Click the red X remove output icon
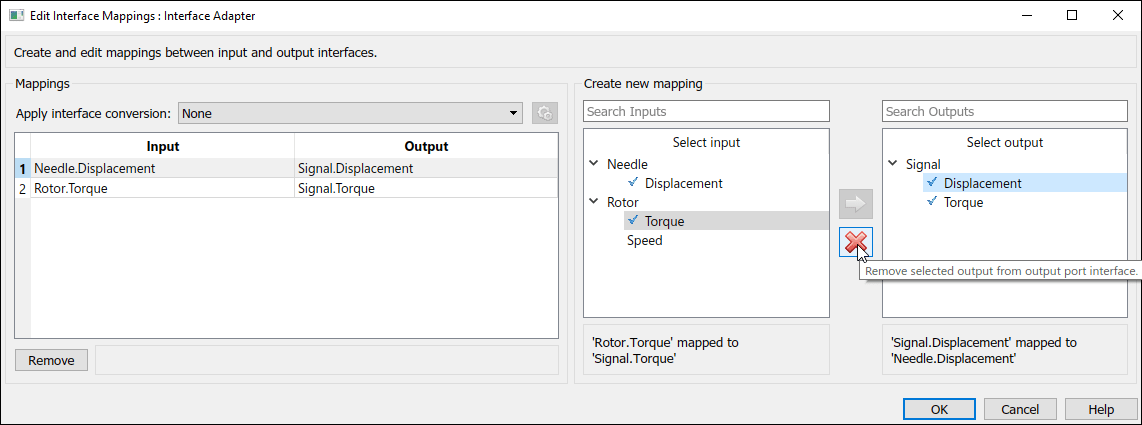This screenshot has height=425, width=1142. 856,241
